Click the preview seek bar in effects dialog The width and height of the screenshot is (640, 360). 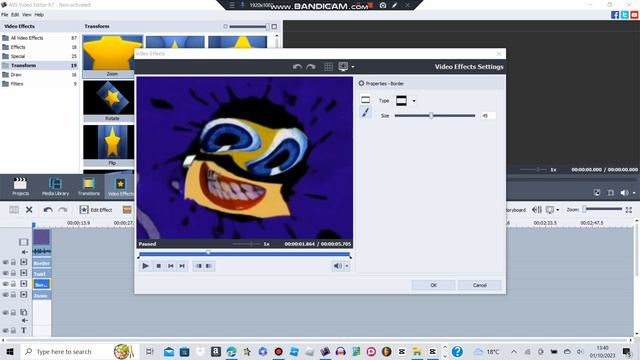point(244,254)
